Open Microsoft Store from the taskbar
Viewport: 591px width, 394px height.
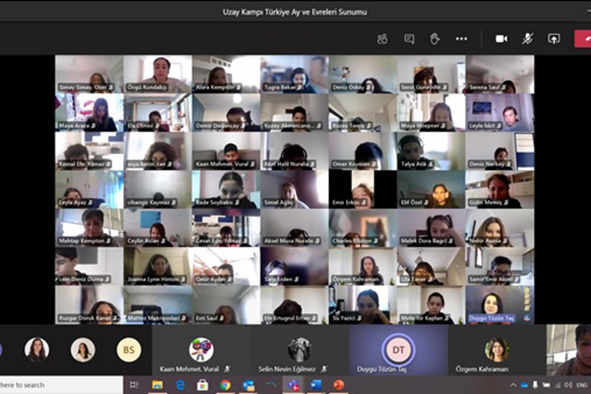[x=202, y=385]
